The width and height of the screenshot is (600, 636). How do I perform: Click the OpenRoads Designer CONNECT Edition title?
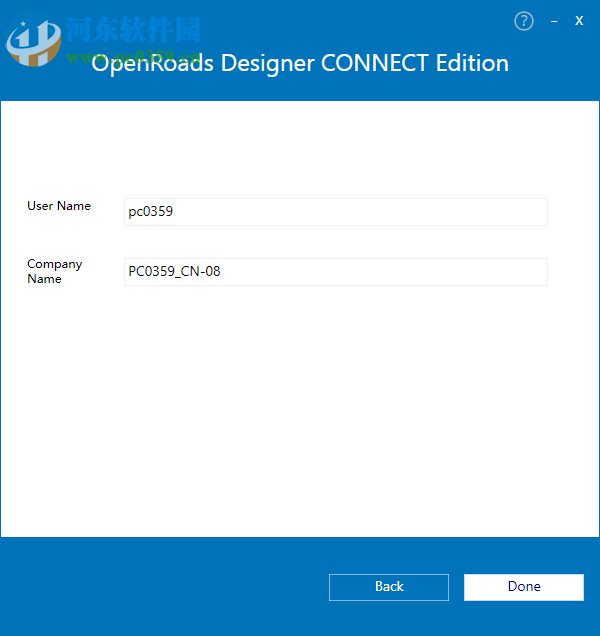(300, 63)
